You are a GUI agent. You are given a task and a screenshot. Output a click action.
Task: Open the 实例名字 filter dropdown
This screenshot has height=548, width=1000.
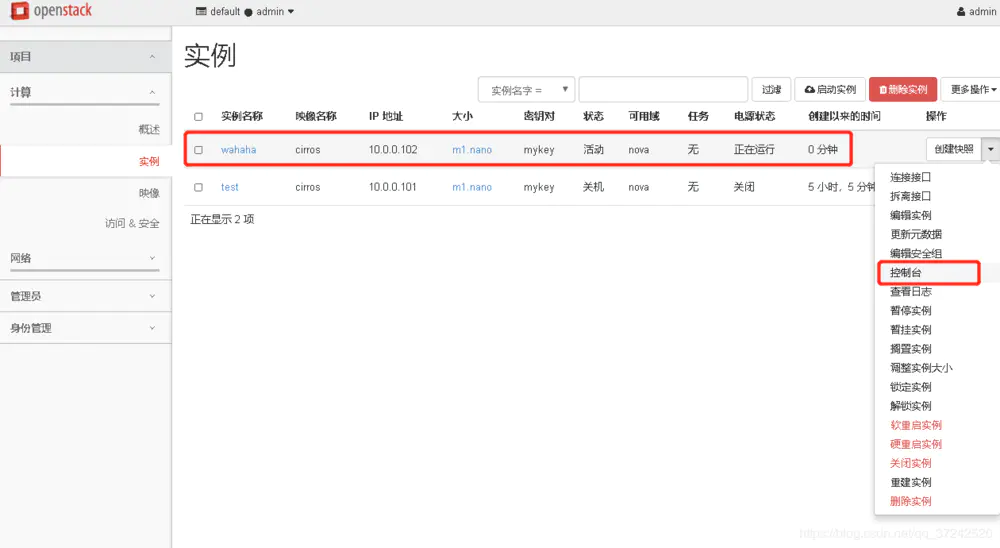(x=526, y=90)
